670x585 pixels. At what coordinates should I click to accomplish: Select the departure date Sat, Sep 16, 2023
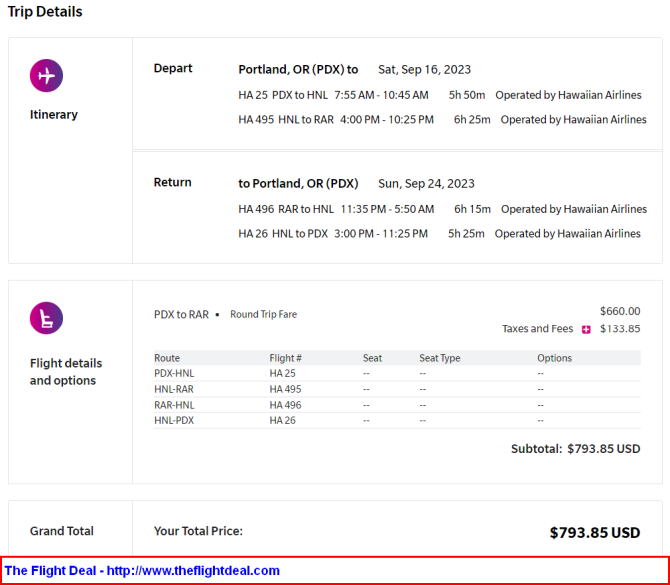pos(424,70)
